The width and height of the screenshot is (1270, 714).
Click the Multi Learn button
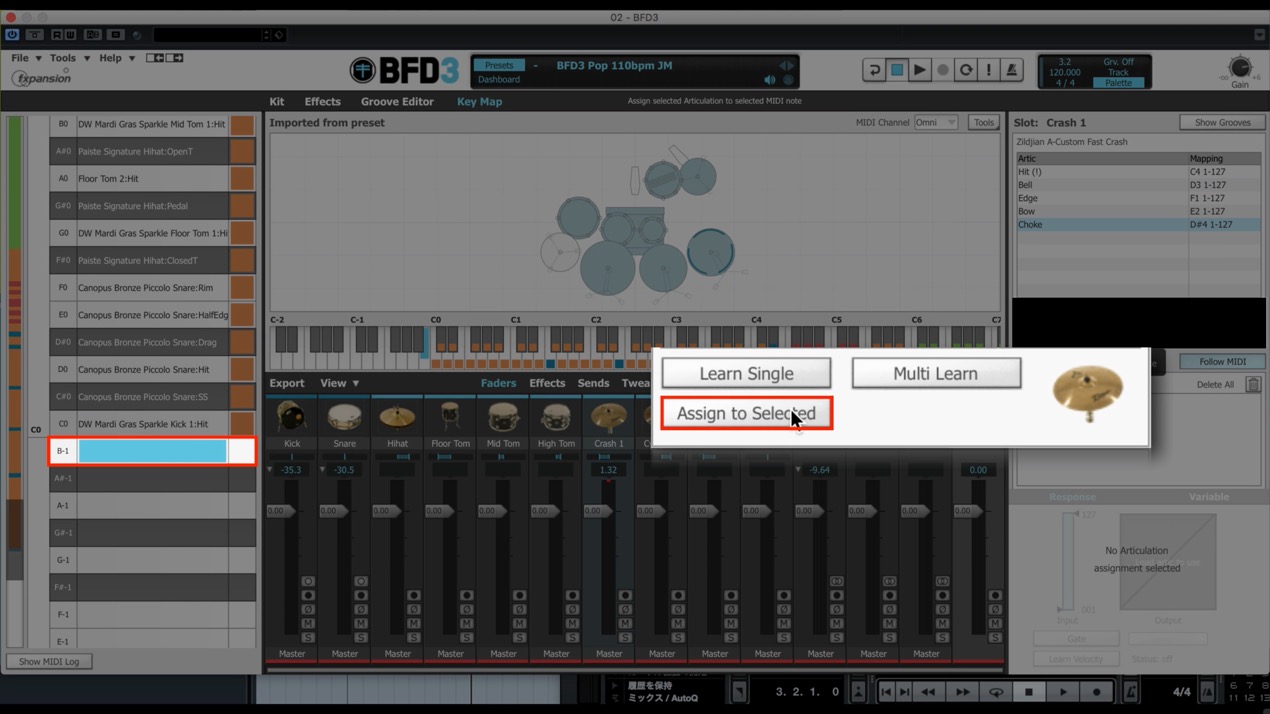tap(936, 373)
